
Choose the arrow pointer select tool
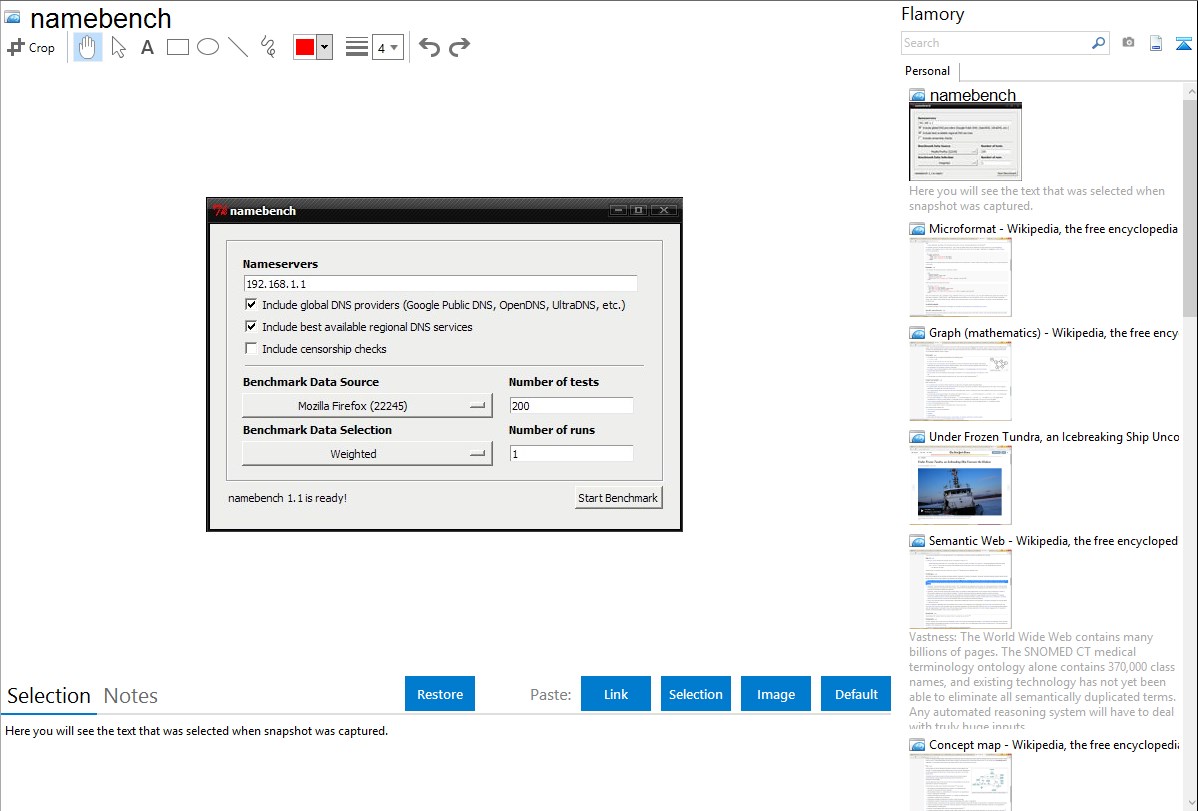pos(118,47)
